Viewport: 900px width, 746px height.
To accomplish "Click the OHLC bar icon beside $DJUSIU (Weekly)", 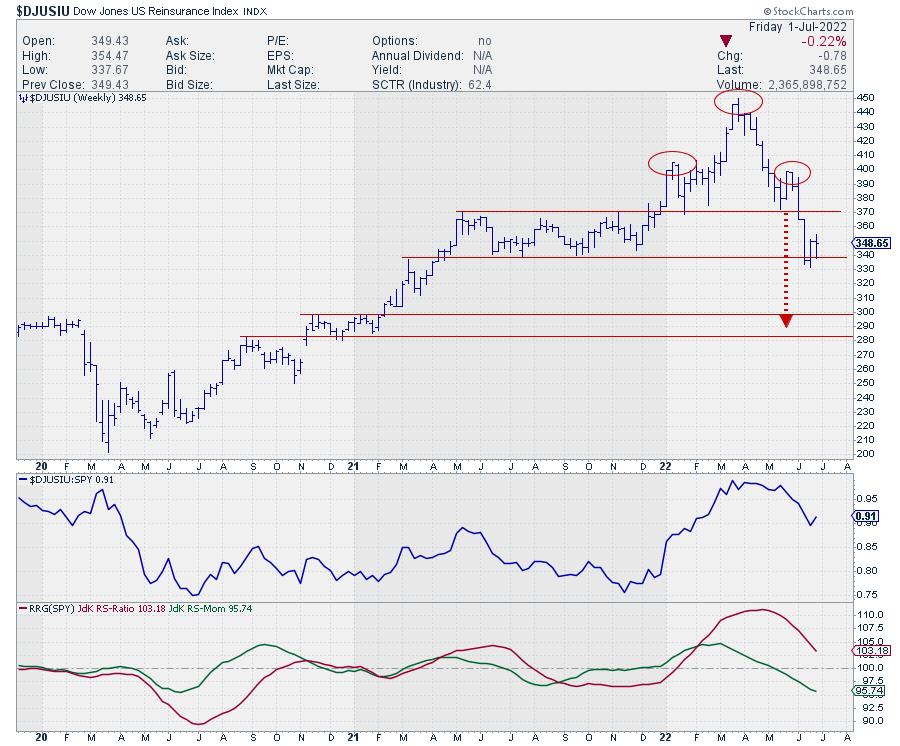I will [x=23, y=100].
